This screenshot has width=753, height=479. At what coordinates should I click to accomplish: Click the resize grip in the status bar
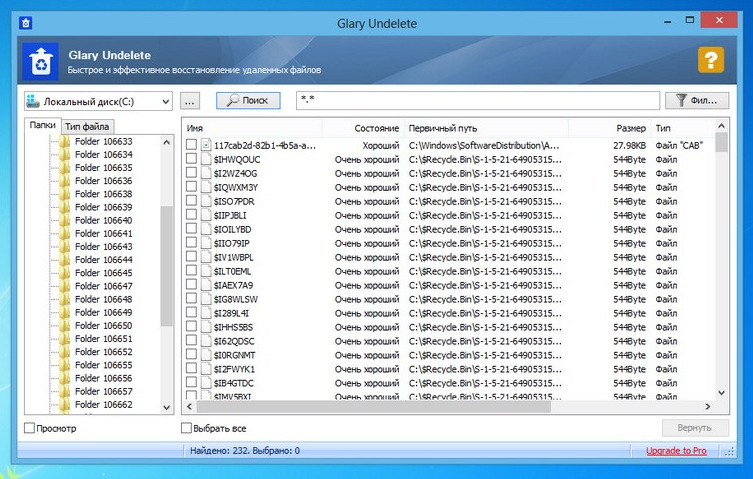coord(730,451)
